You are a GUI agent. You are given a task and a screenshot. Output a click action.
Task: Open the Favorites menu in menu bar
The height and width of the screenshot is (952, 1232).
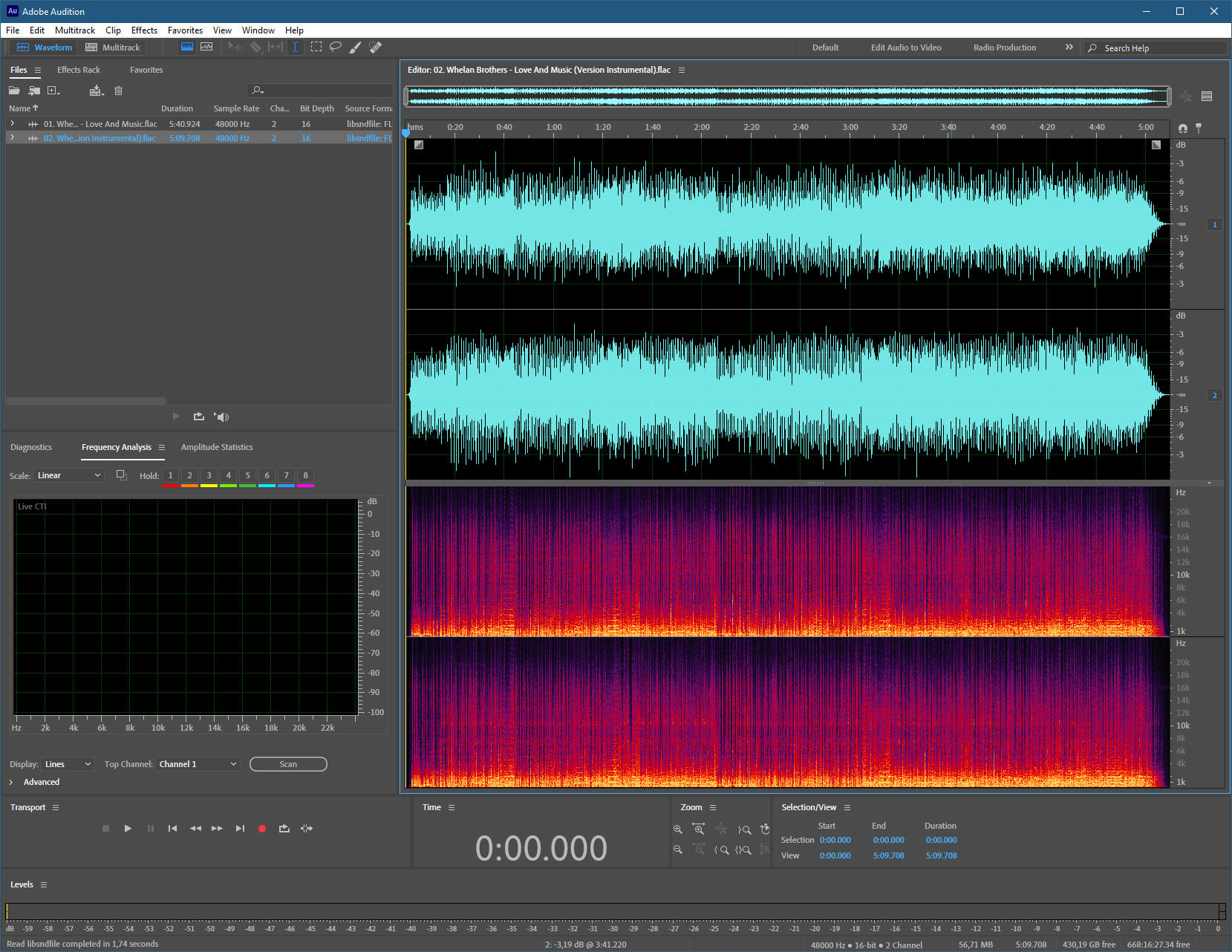pyautogui.click(x=185, y=30)
